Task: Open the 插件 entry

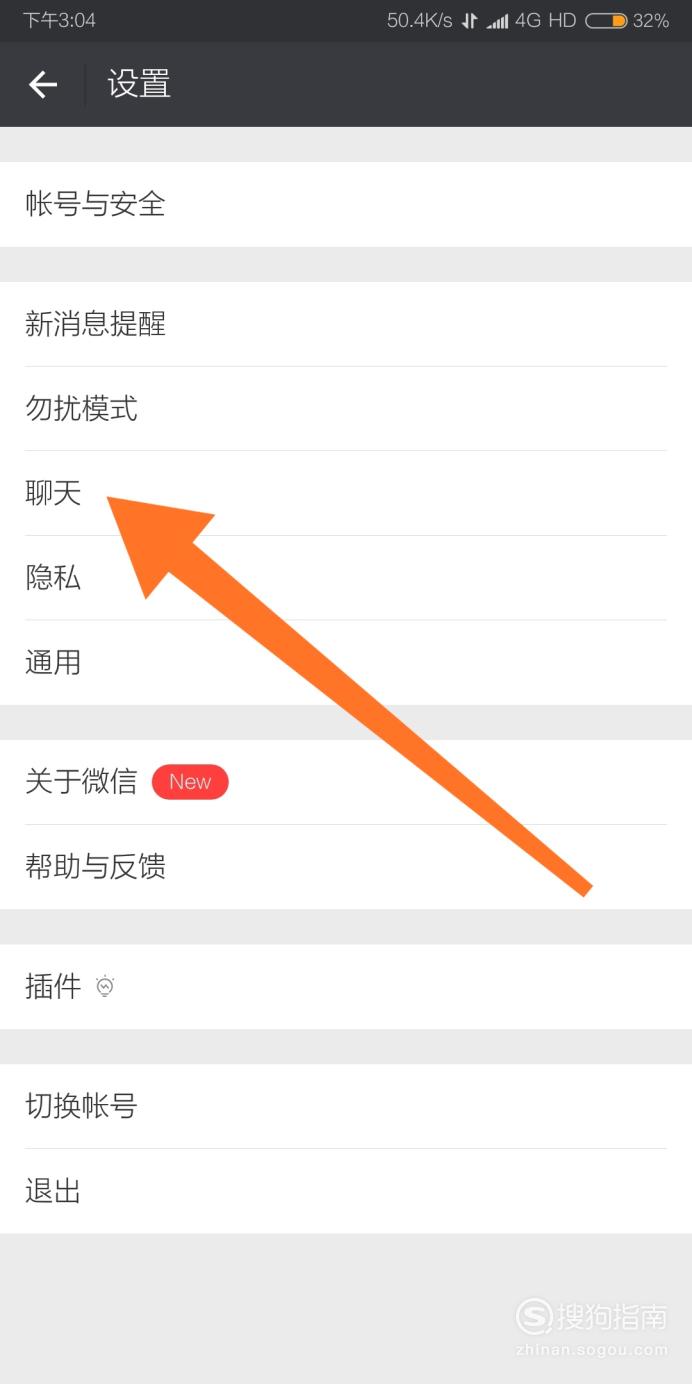Action: tap(346, 987)
